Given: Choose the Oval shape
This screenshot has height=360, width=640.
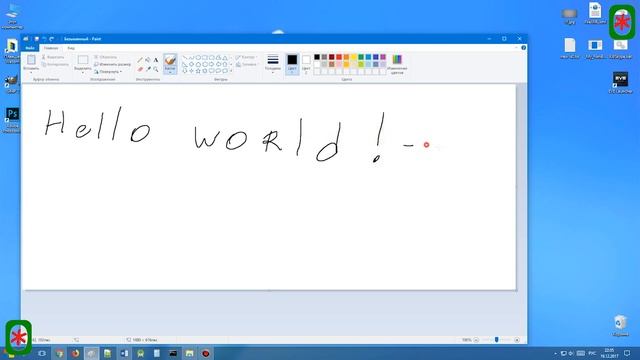Looking at the screenshot, I should click(x=198, y=58).
